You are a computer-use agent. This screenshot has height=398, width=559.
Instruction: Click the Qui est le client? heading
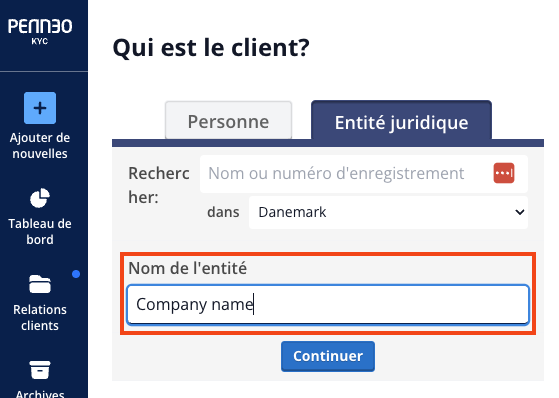(x=211, y=48)
